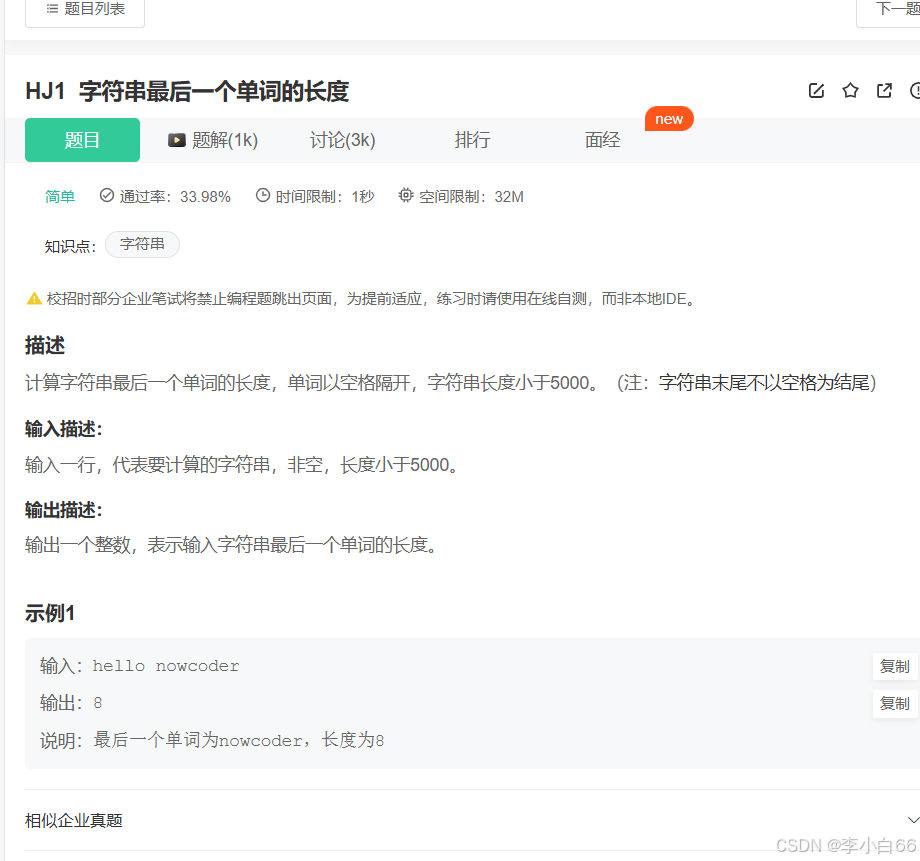Image resolution: width=920 pixels, height=861 pixels.
Task: Click the 时间限制: 1秒 text
Action: click(x=324, y=197)
